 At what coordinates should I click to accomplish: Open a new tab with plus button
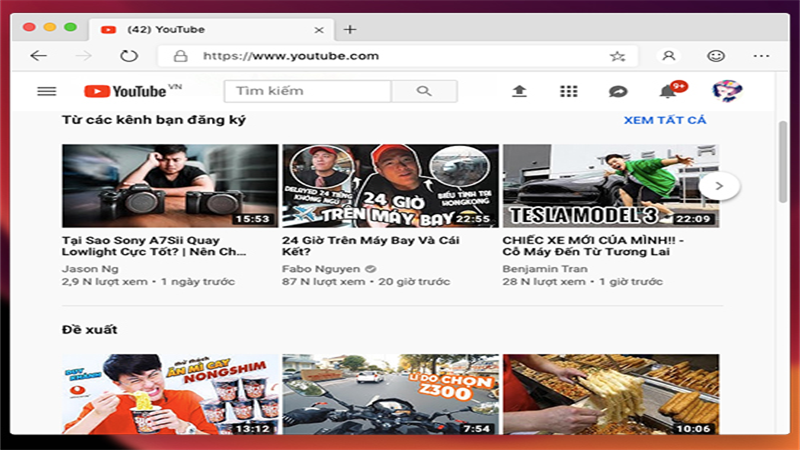(350, 30)
